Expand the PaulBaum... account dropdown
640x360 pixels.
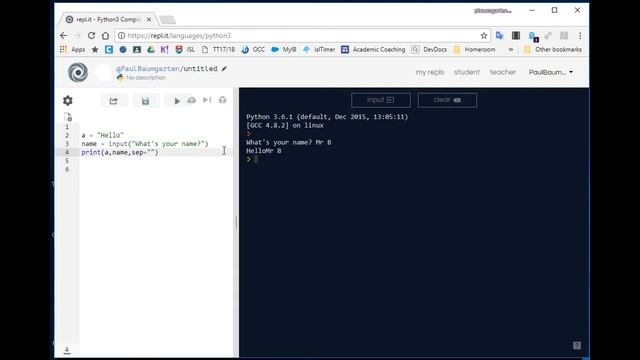pos(551,72)
